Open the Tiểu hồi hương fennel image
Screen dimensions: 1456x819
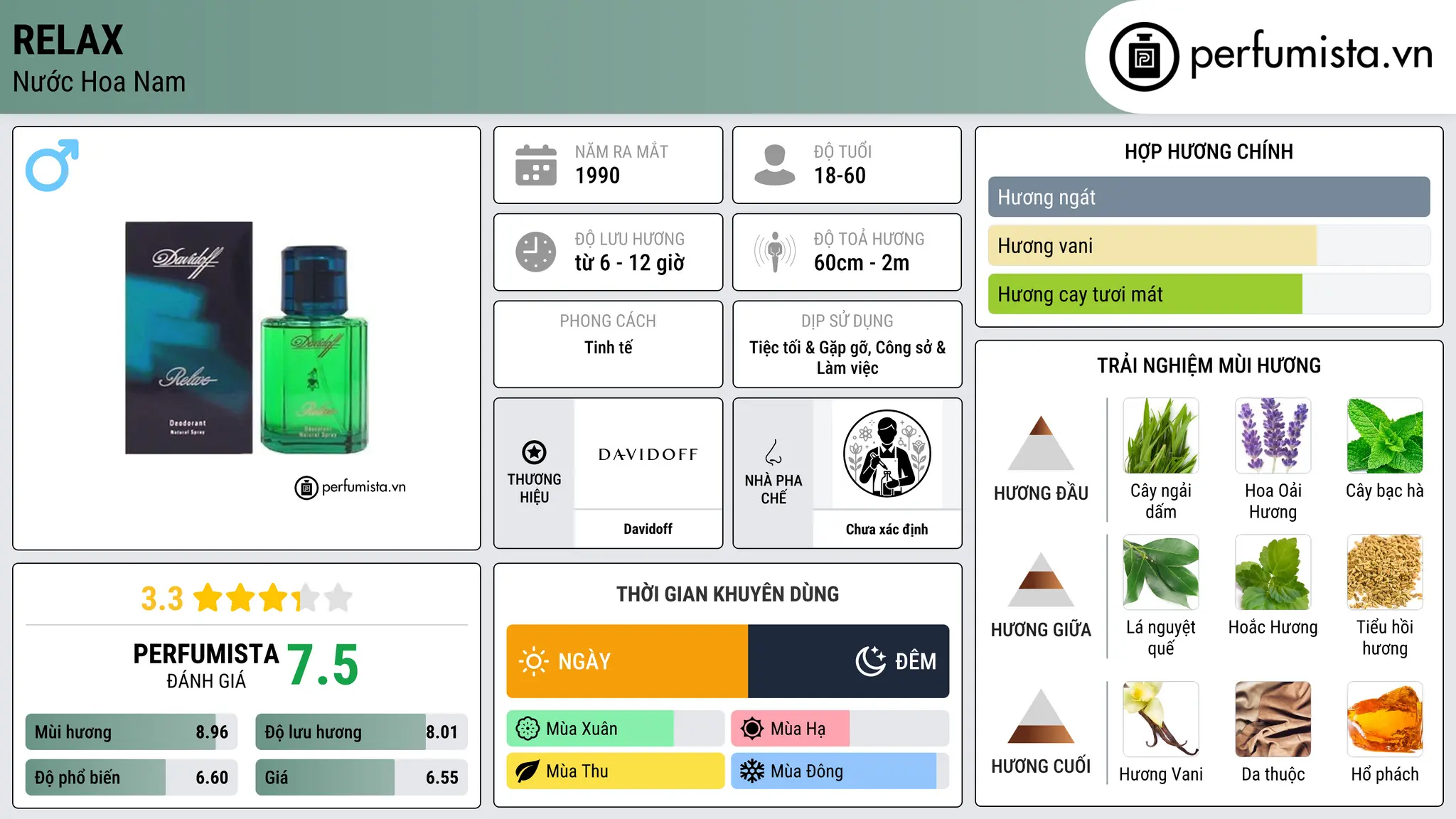(1385, 572)
